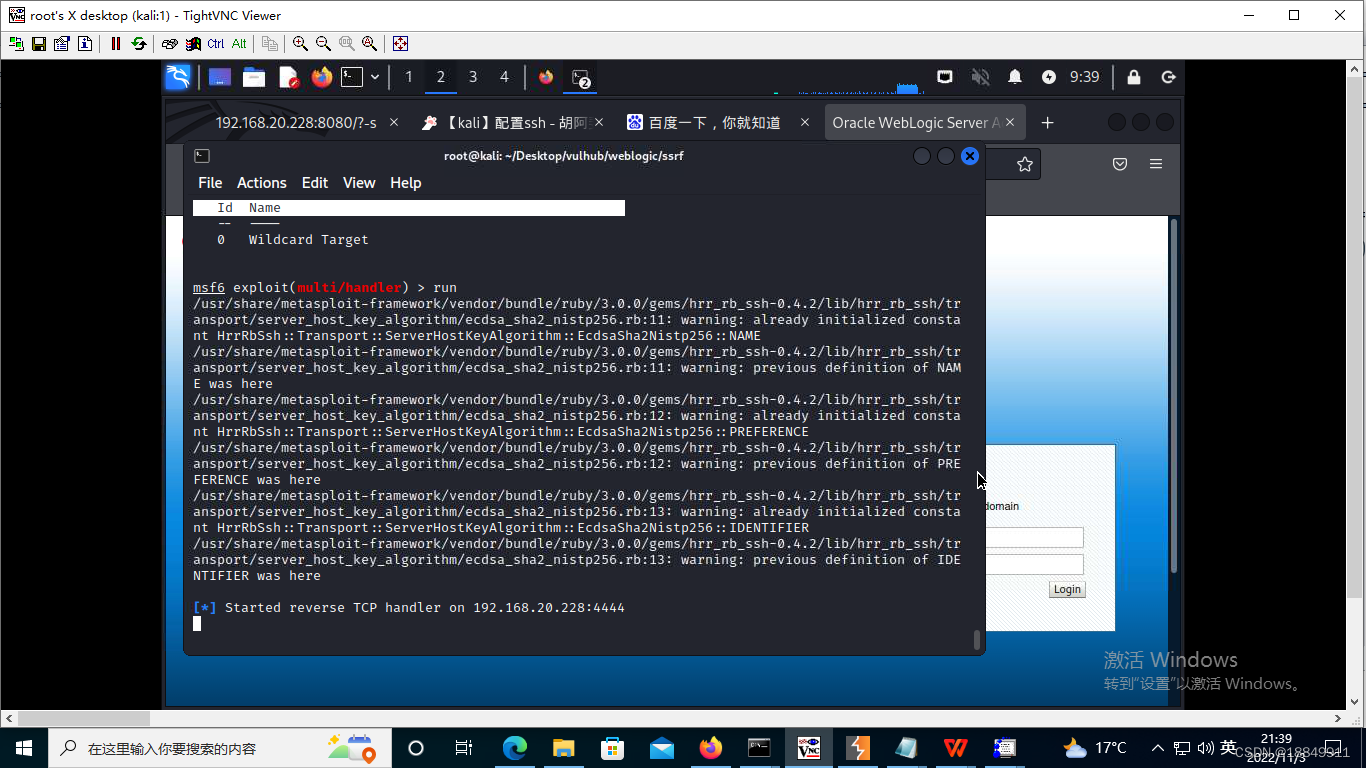1366x768 pixels.
Task: Unmute Kali volume tray icon
Action: click(980, 77)
